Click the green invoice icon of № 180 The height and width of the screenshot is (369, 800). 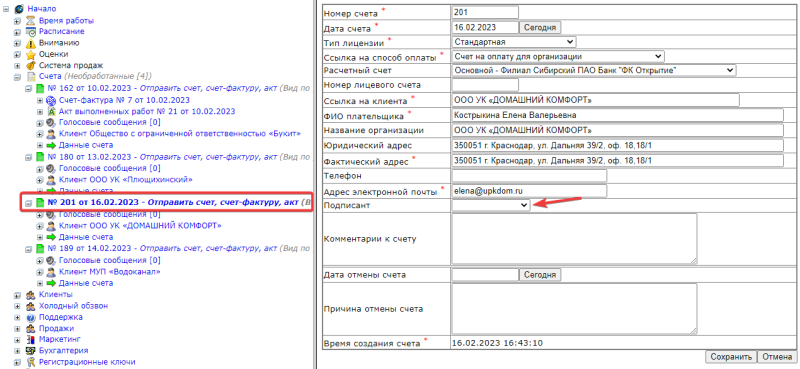(x=40, y=157)
